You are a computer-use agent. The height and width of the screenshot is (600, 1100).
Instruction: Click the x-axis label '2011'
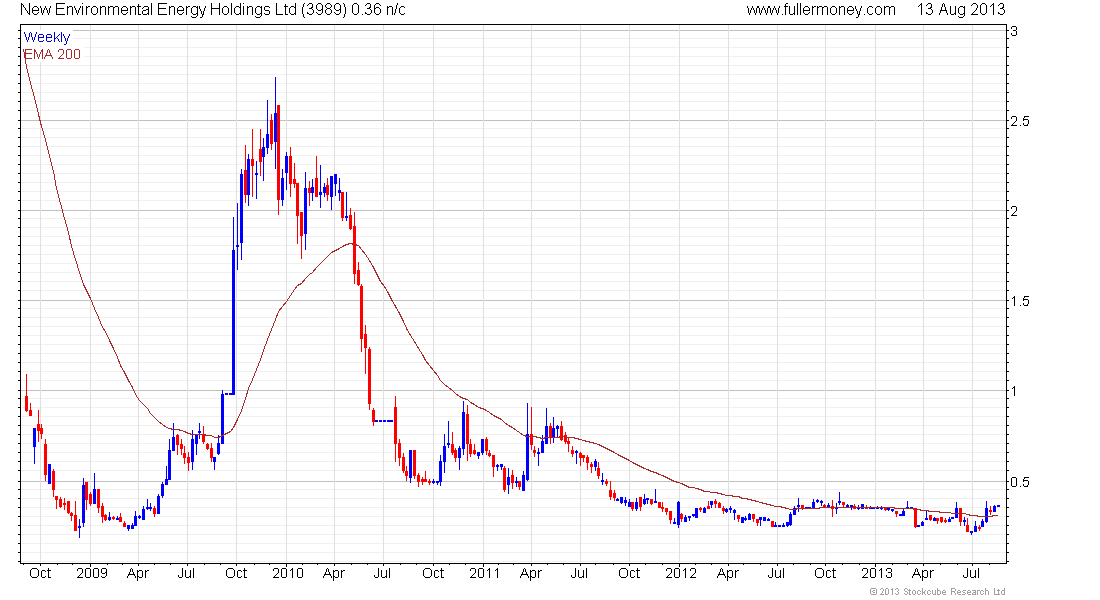tap(484, 573)
